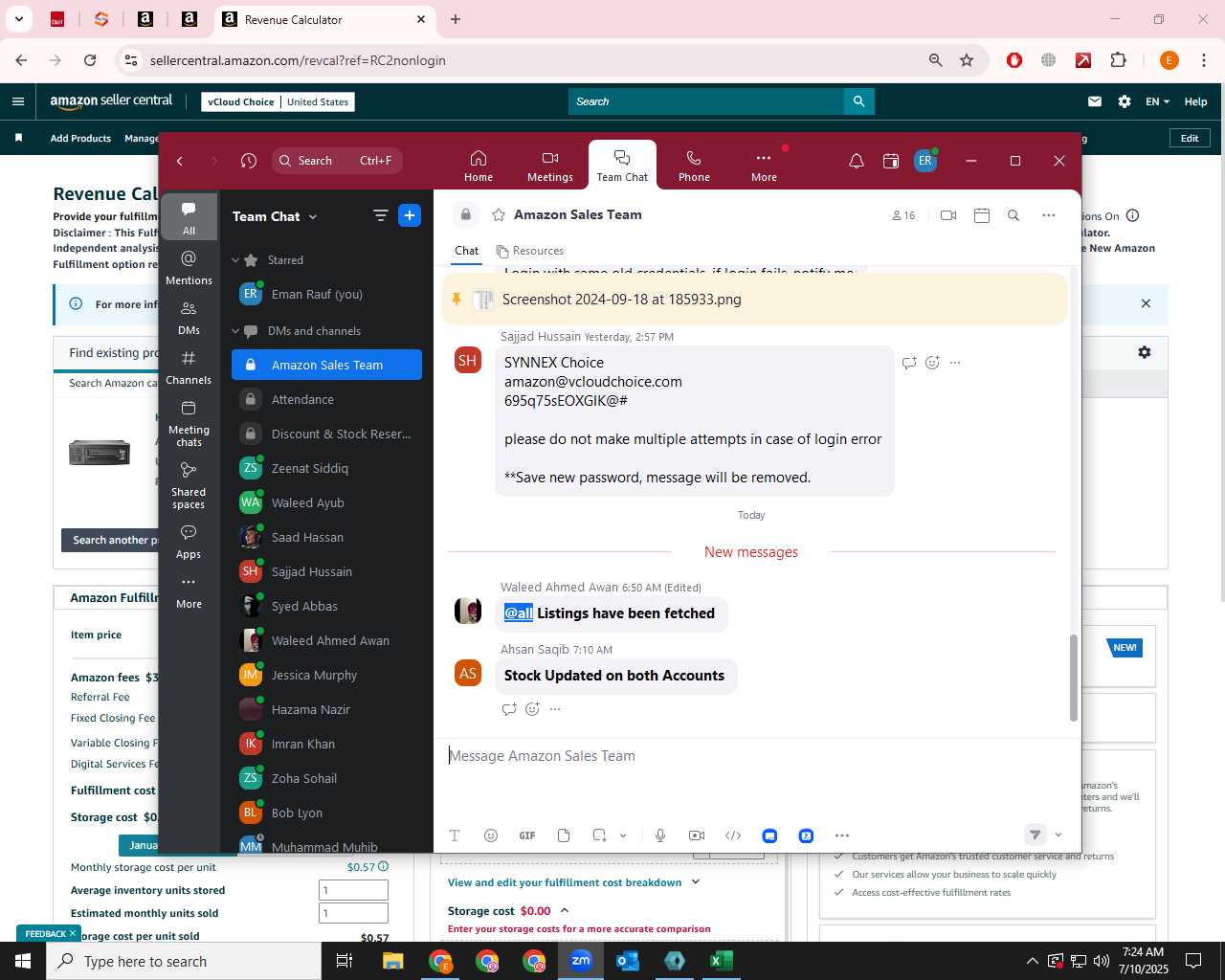This screenshot has height=980, width=1225.
Task: Open the EN language dropdown in Seller Central
Action: pyautogui.click(x=1157, y=101)
